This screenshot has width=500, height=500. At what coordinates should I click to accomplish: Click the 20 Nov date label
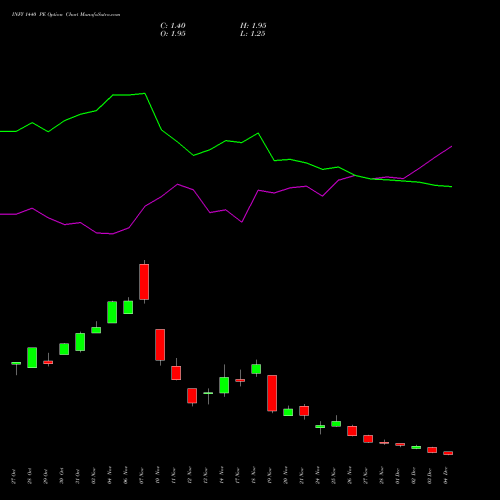[x=286, y=476]
